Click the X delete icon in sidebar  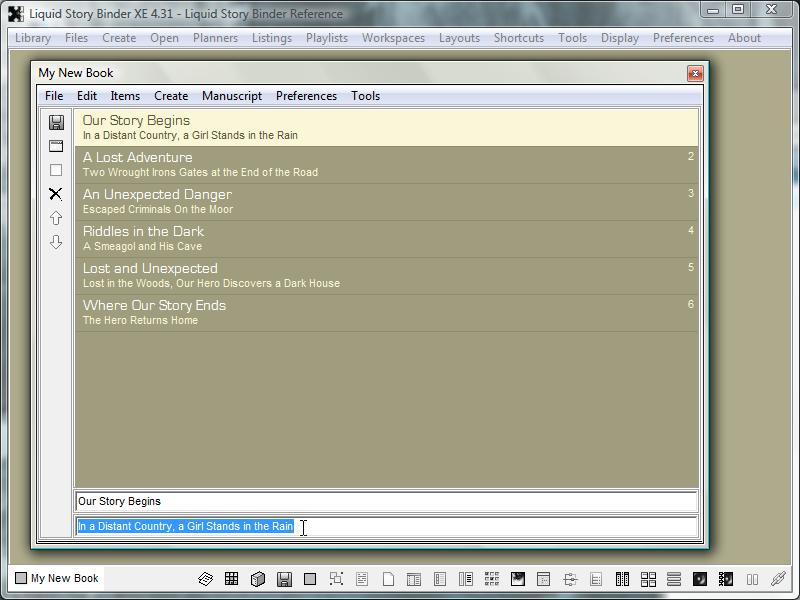pyautogui.click(x=56, y=194)
